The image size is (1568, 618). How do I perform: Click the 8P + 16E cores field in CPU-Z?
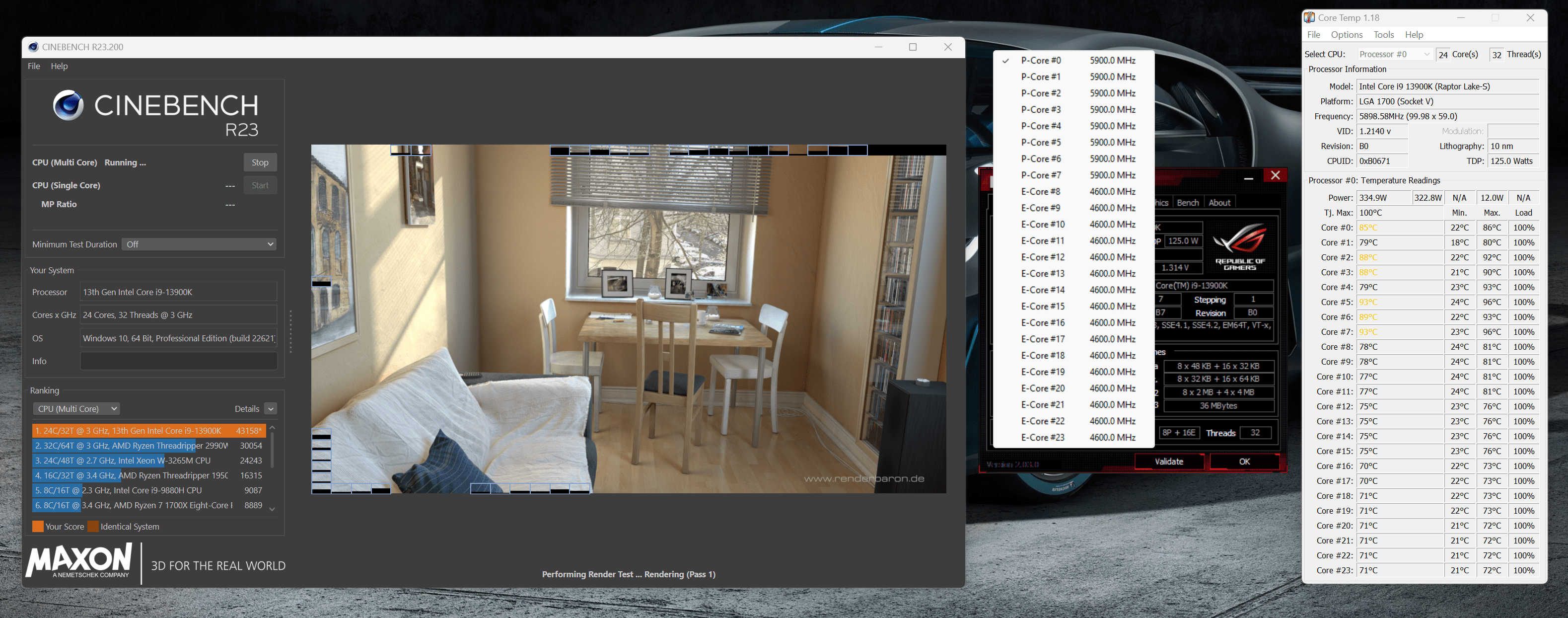(x=1179, y=433)
